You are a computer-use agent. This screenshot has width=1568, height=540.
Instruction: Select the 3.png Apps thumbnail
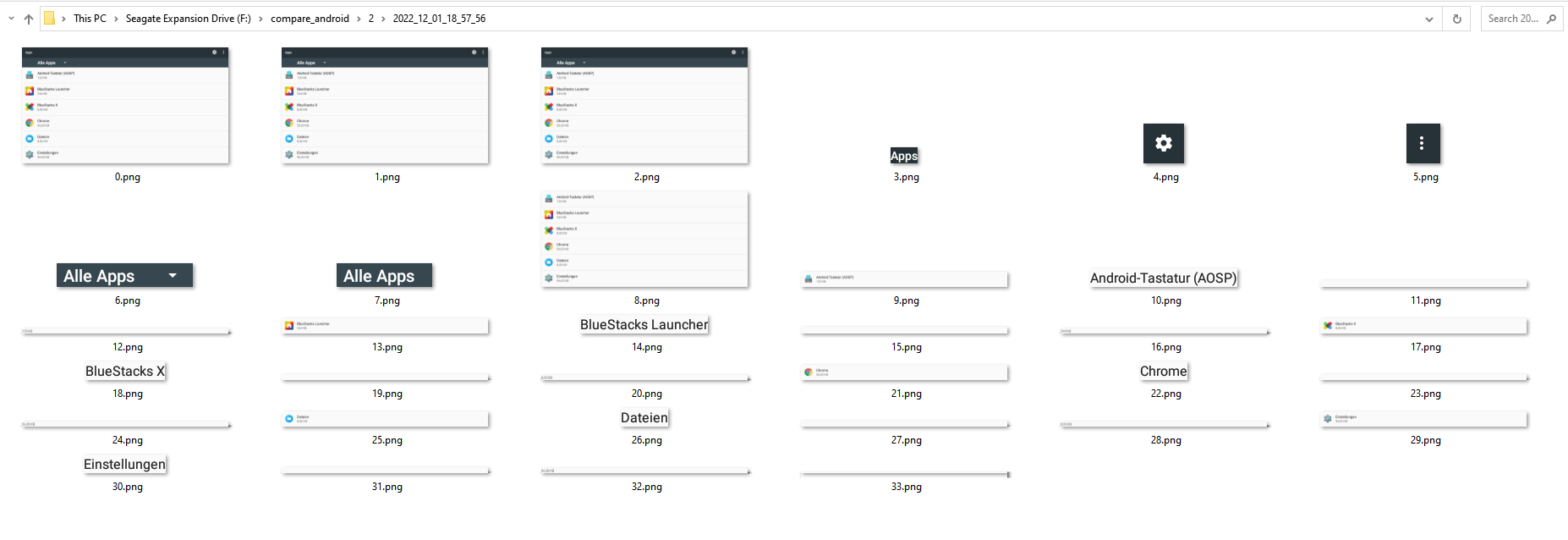904,156
